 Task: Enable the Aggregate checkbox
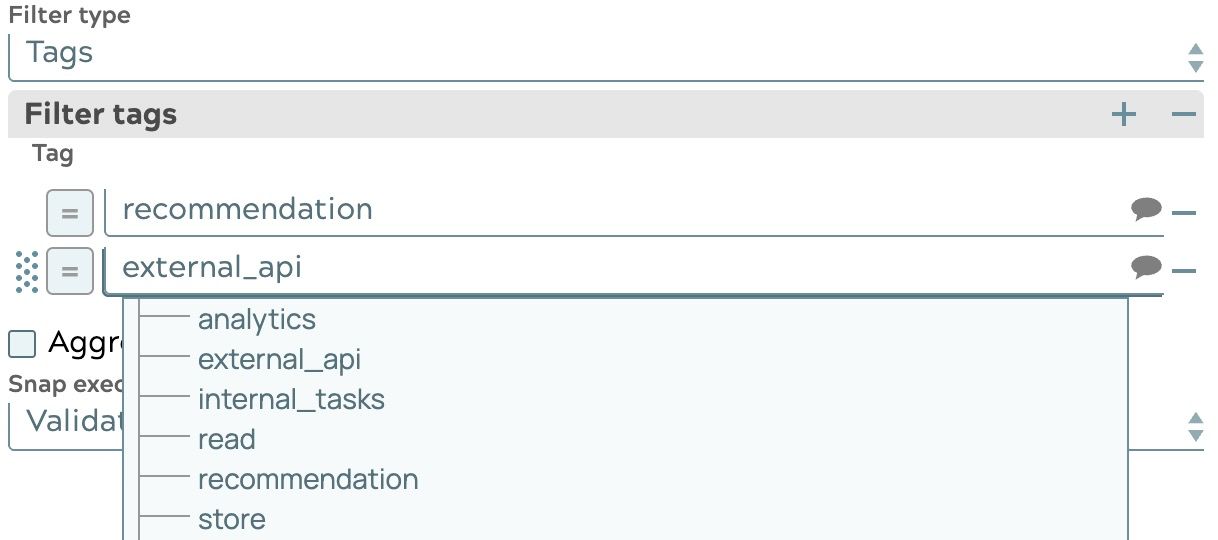tap(22, 345)
